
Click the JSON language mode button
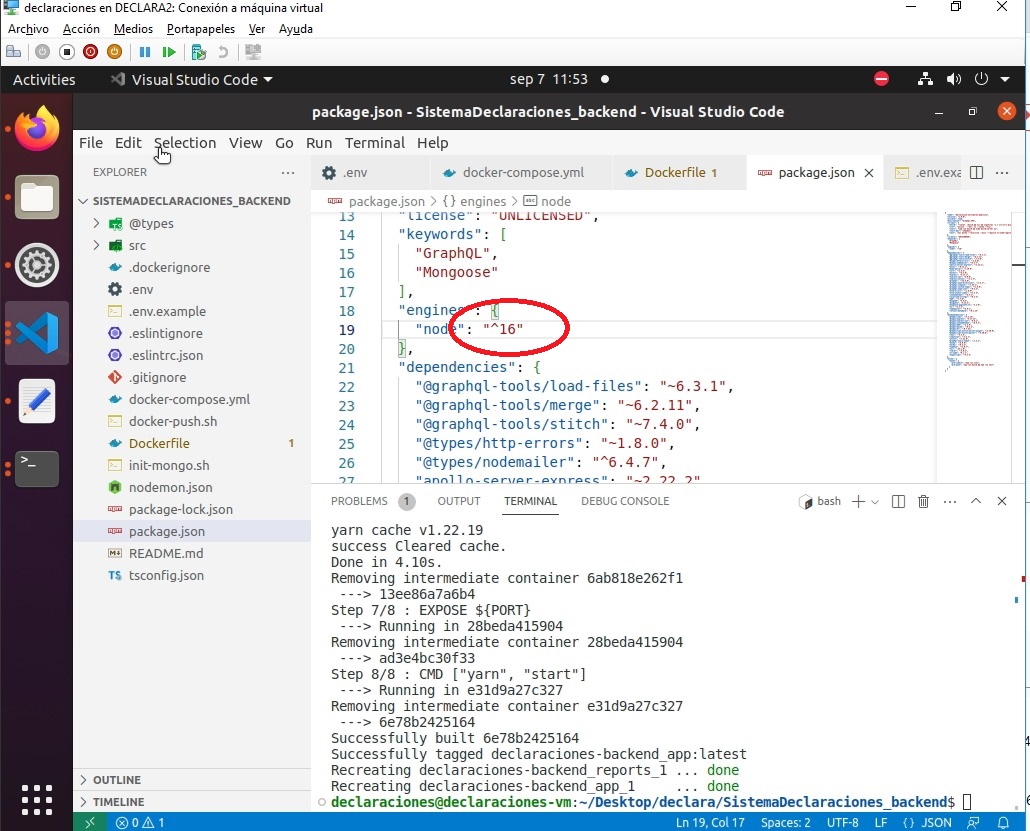pyautogui.click(x=936, y=822)
